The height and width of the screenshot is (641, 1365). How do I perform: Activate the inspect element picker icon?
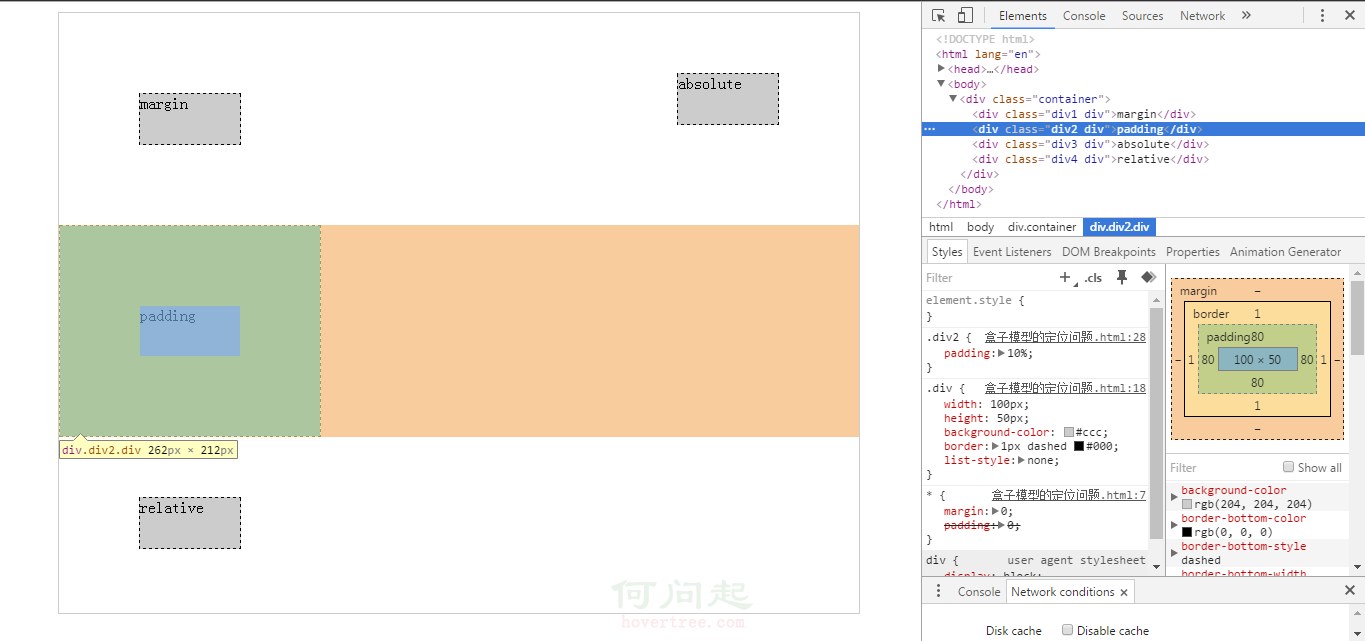(x=938, y=15)
